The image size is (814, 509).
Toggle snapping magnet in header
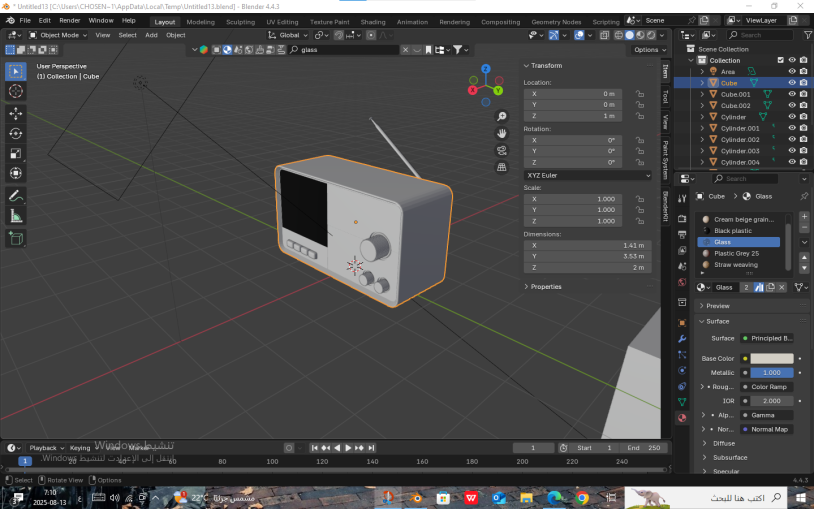[x=338, y=35]
